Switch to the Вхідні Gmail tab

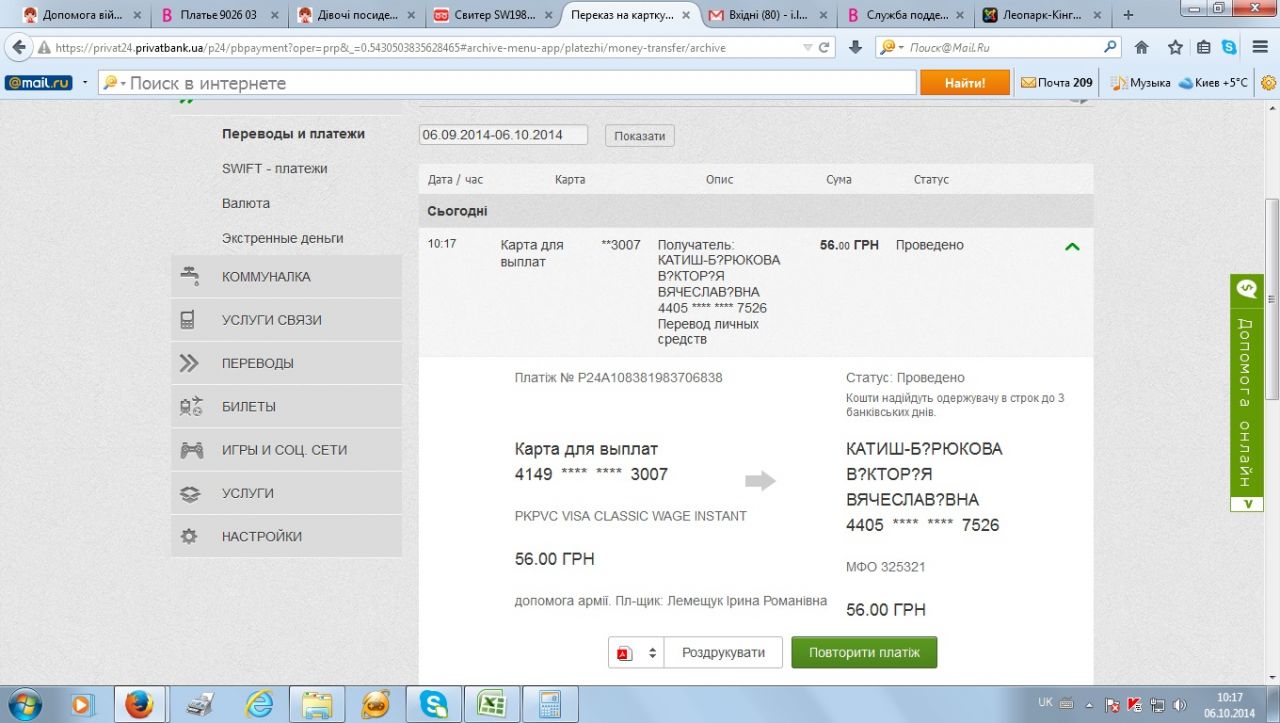(765, 15)
